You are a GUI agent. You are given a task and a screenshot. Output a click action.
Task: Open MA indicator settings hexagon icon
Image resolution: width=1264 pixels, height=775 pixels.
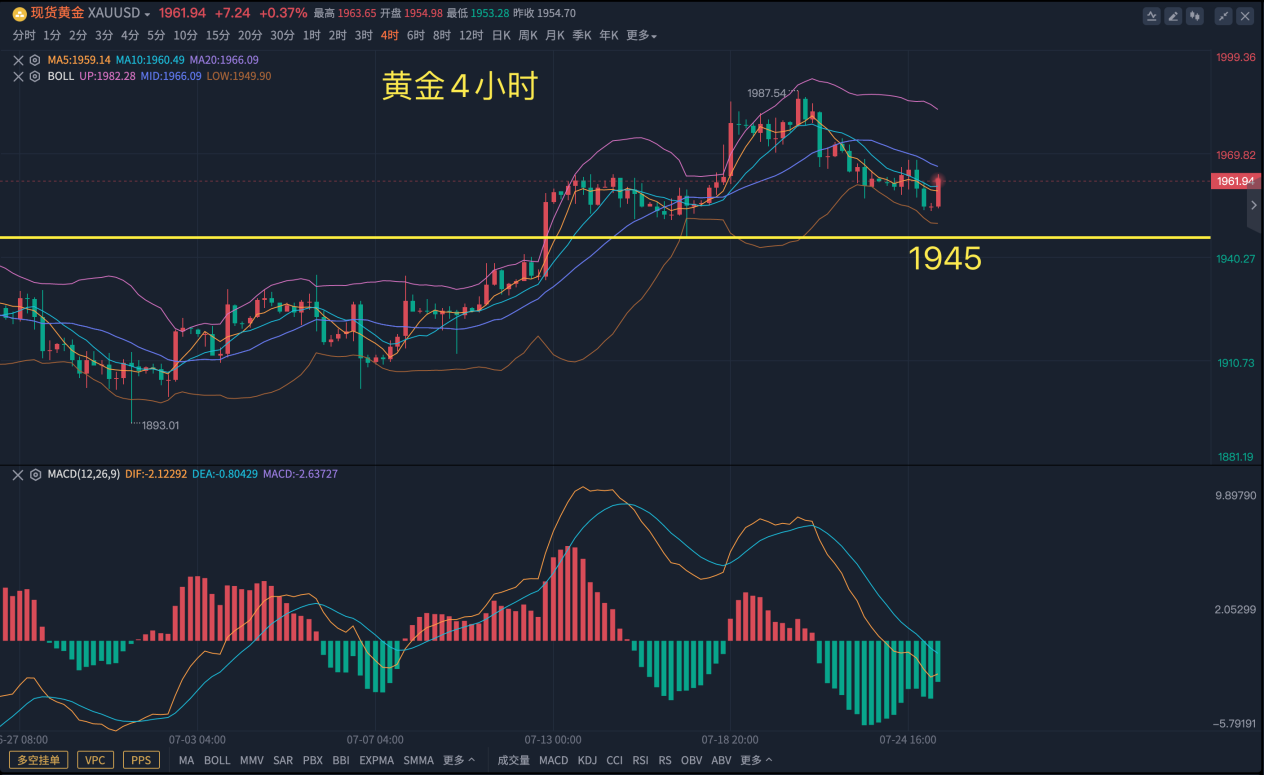(x=34, y=60)
